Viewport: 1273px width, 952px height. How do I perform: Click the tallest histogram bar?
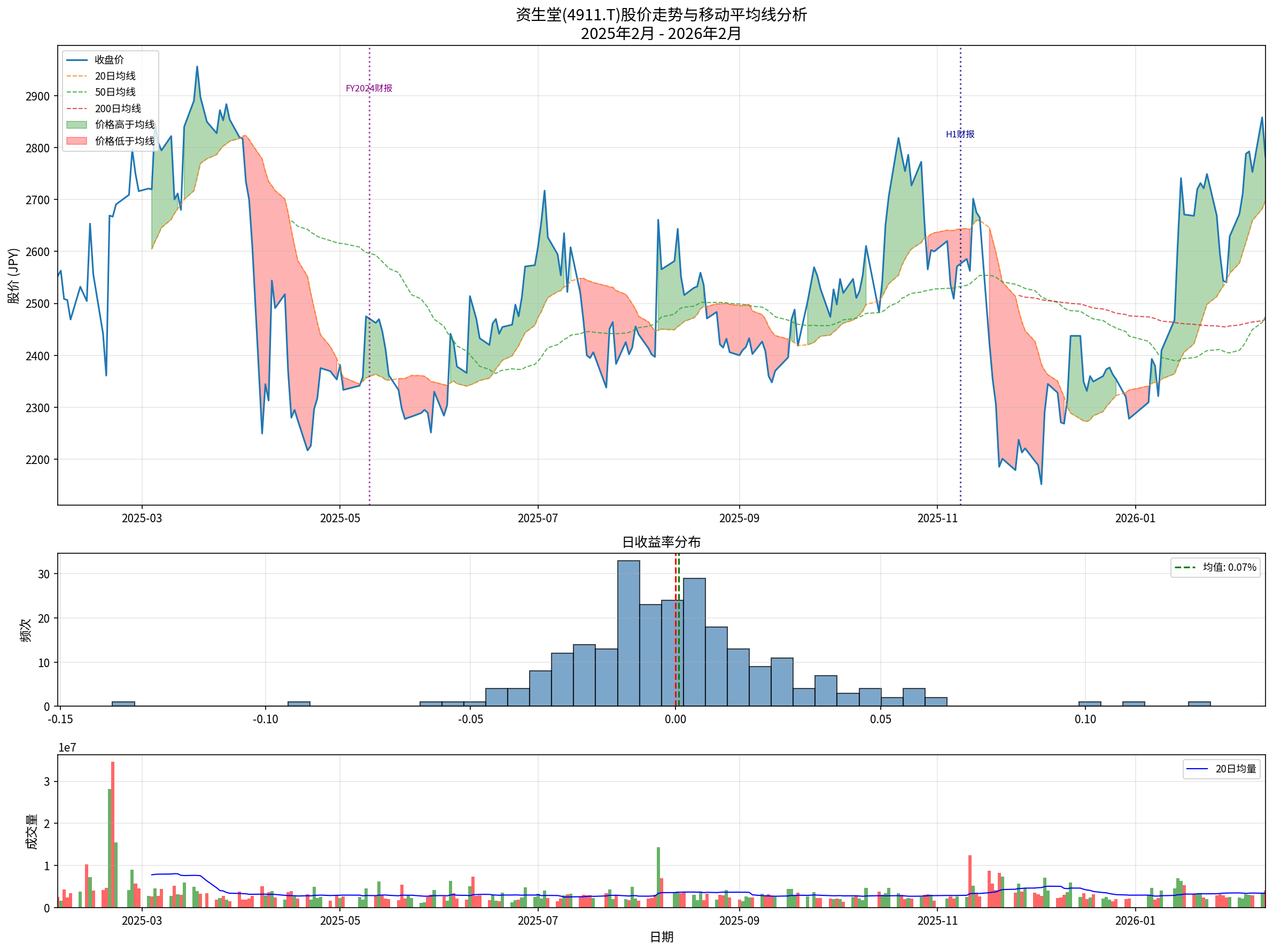[x=628, y=633]
